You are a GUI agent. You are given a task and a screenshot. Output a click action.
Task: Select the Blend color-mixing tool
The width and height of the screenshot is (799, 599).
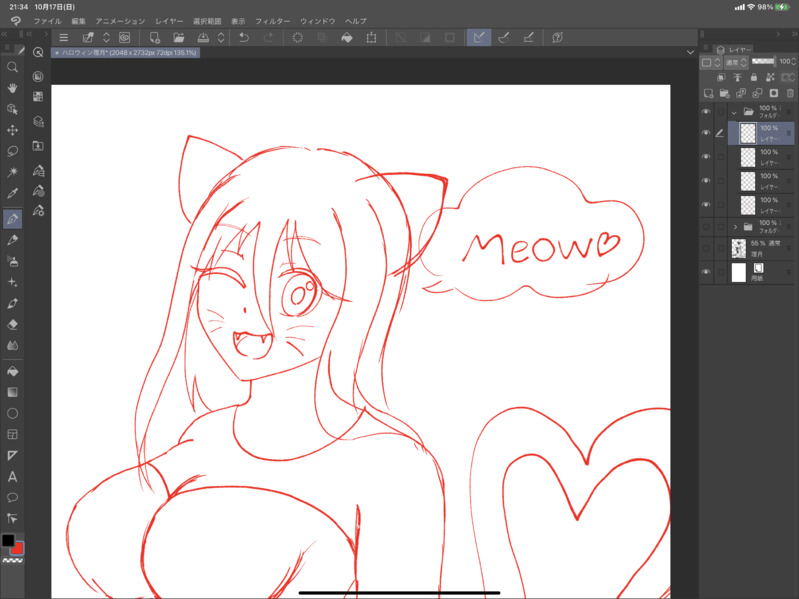tap(13, 346)
